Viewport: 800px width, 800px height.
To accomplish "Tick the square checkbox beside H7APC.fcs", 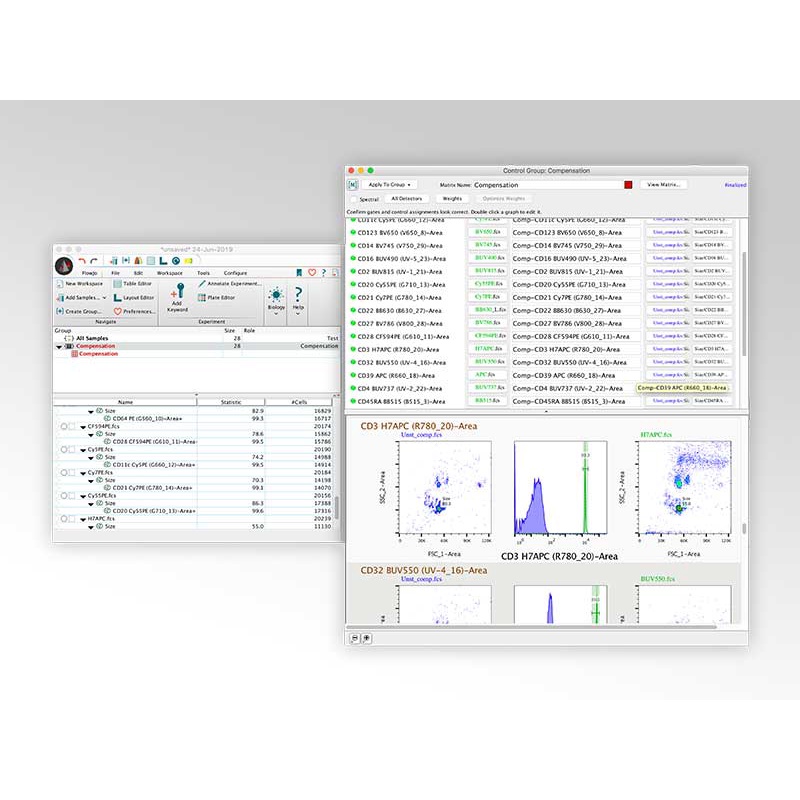I will click(x=72, y=519).
